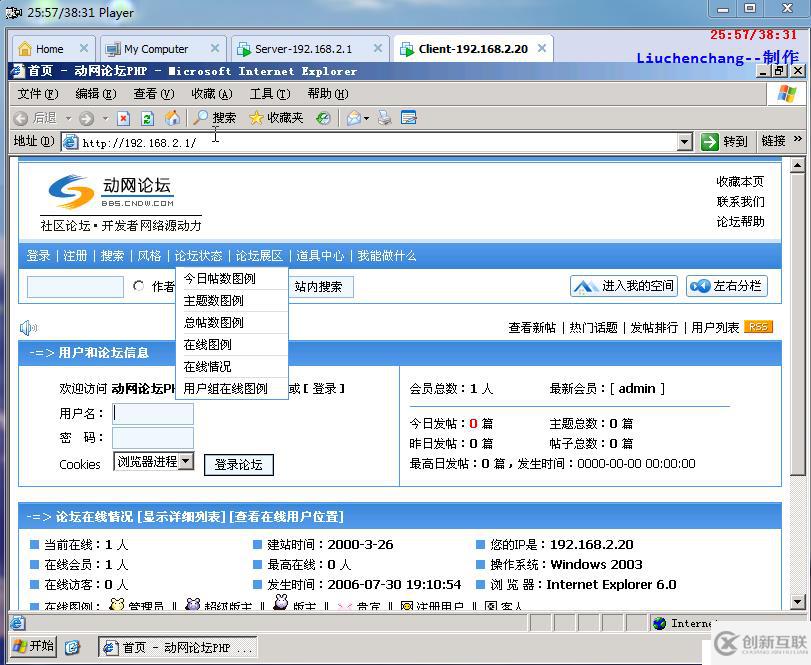Click the 开始 Start button

click(x=33, y=646)
